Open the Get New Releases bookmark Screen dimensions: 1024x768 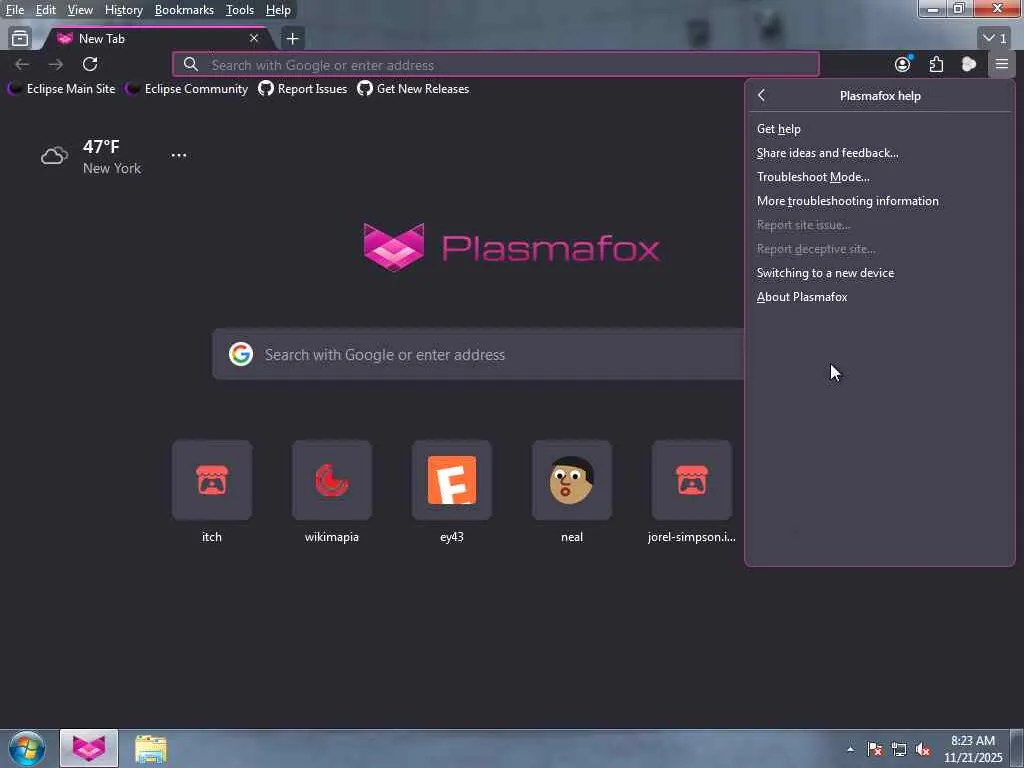click(413, 89)
